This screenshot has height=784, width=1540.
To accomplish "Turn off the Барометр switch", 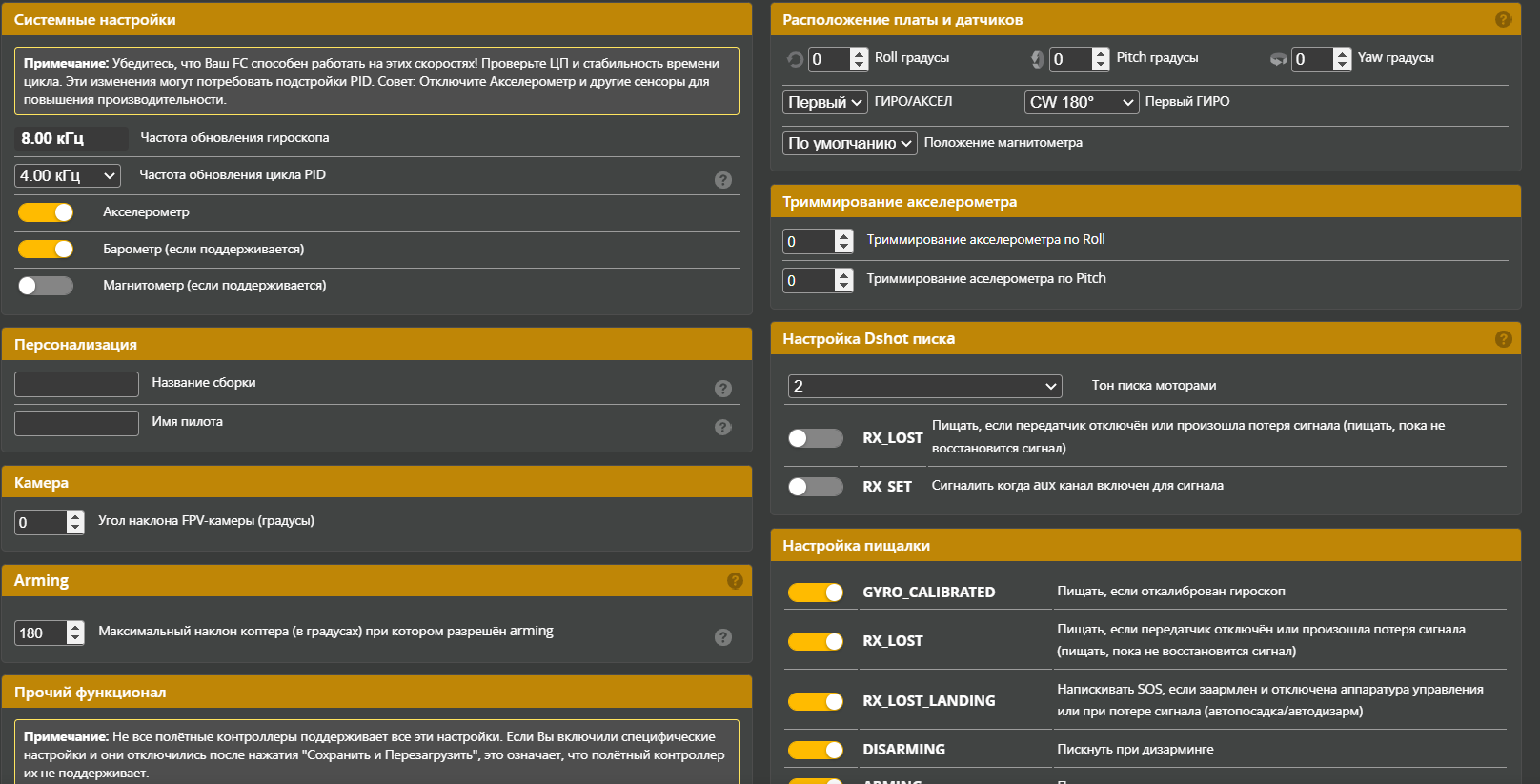I will point(46,250).
